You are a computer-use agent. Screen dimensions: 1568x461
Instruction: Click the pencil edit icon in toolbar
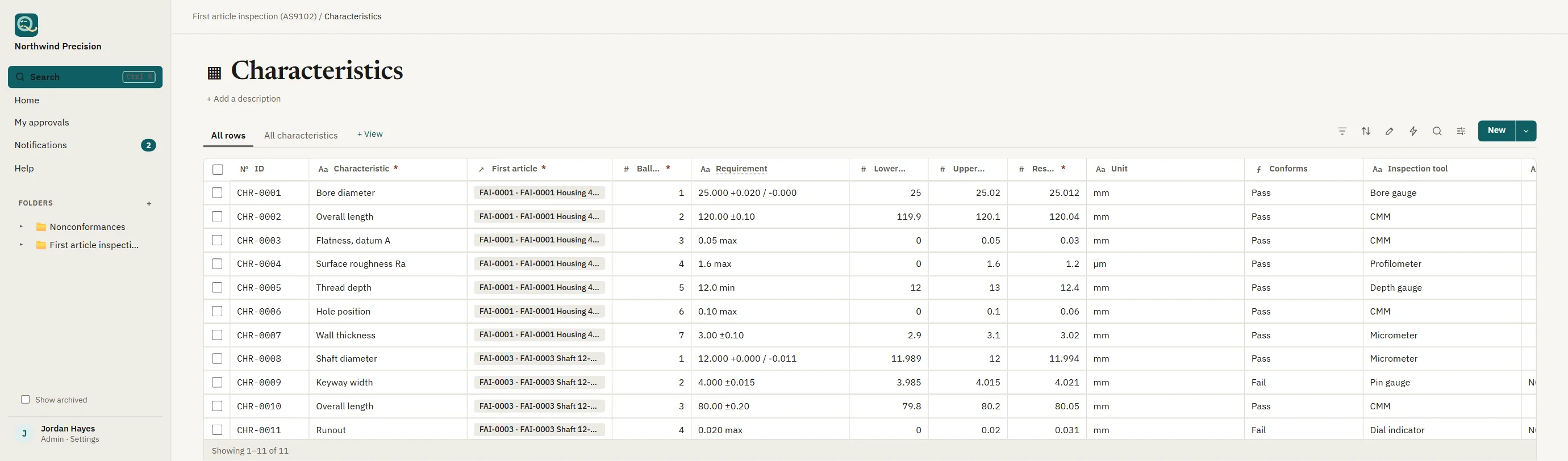pos(1390,131)
